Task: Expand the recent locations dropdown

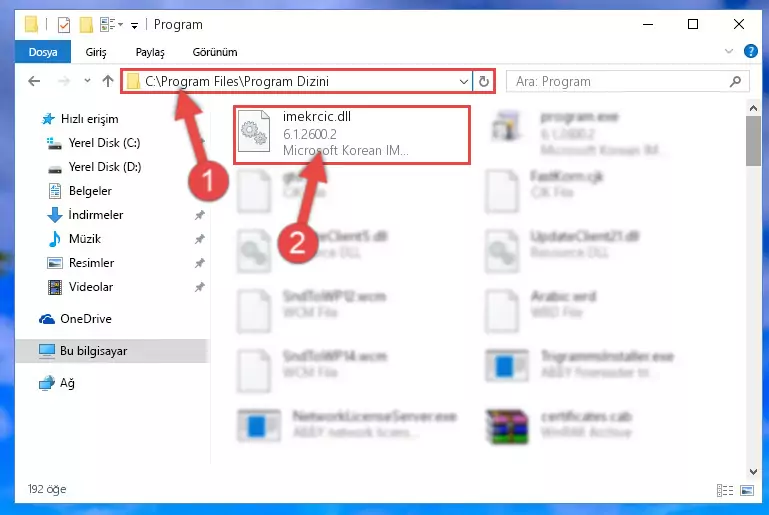Action: [x=87, y=81]
